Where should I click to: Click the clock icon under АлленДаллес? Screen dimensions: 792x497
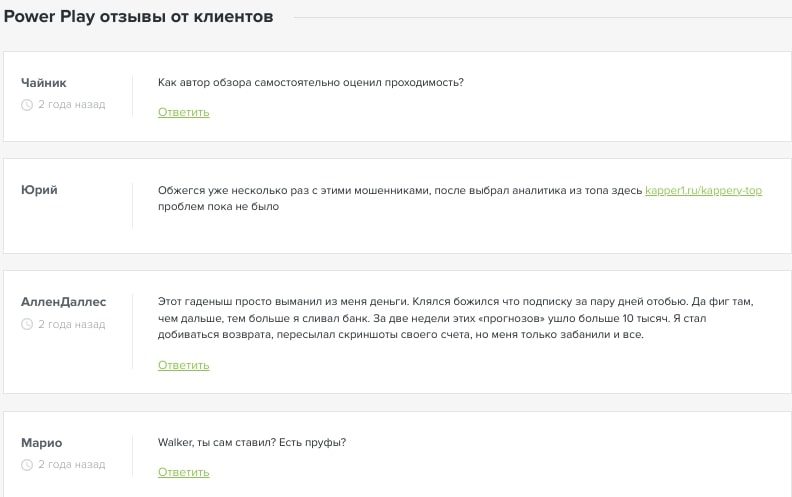(x=27, y=325)
